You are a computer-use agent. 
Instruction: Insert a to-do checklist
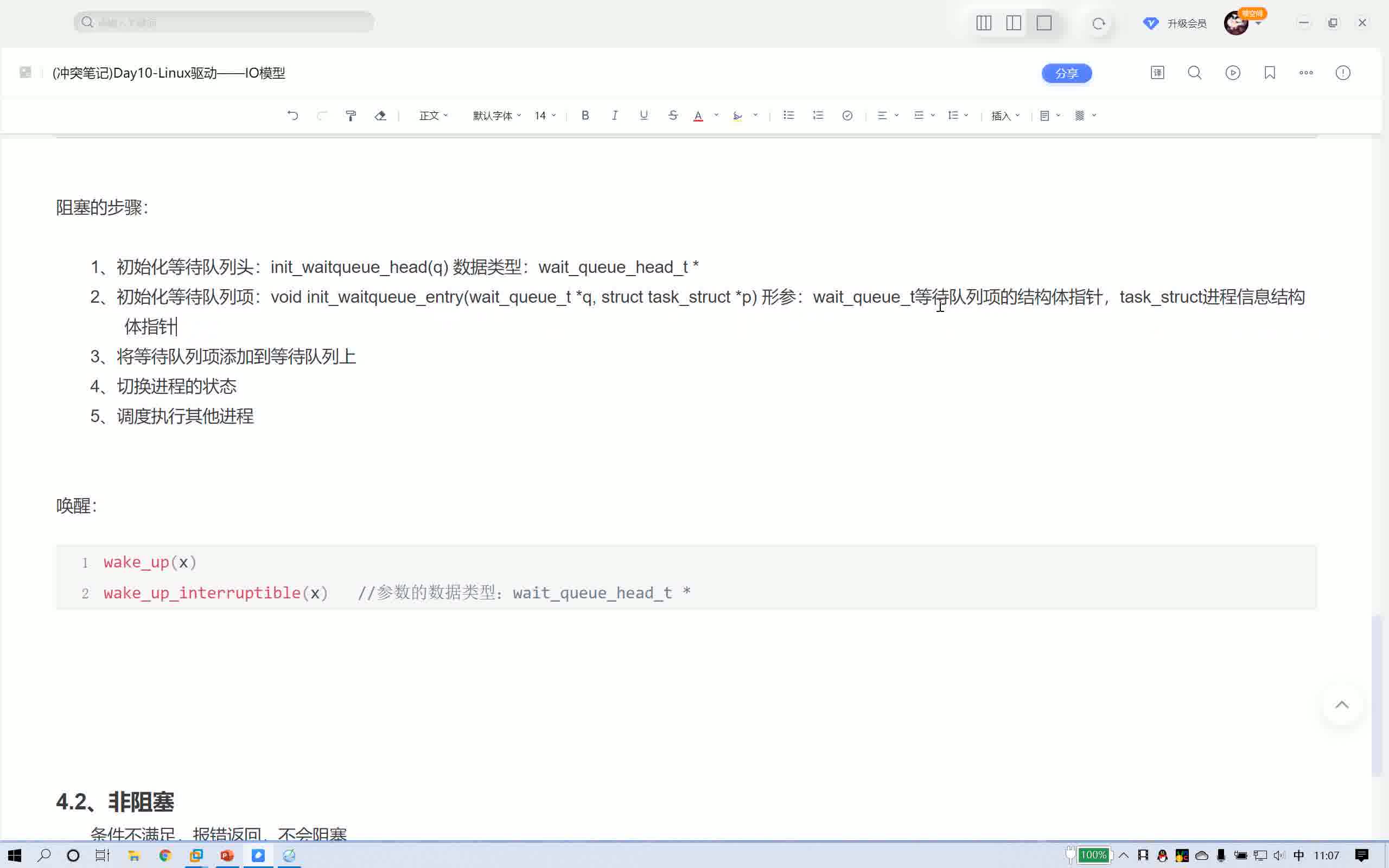click(x=847, y=116)
